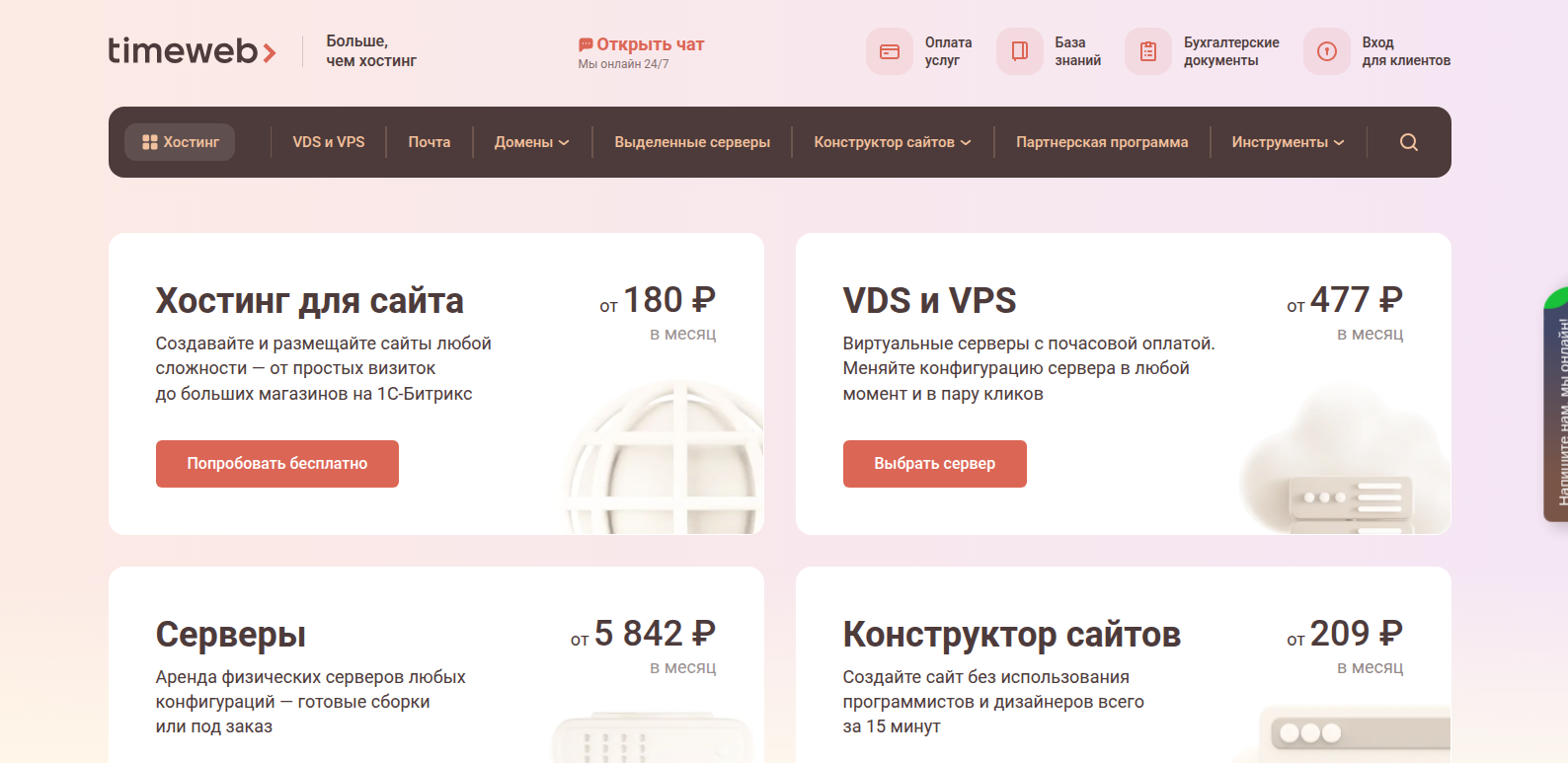Click the Конструктор сайтов card title

pyautogui.click(x=1011, y=634)
